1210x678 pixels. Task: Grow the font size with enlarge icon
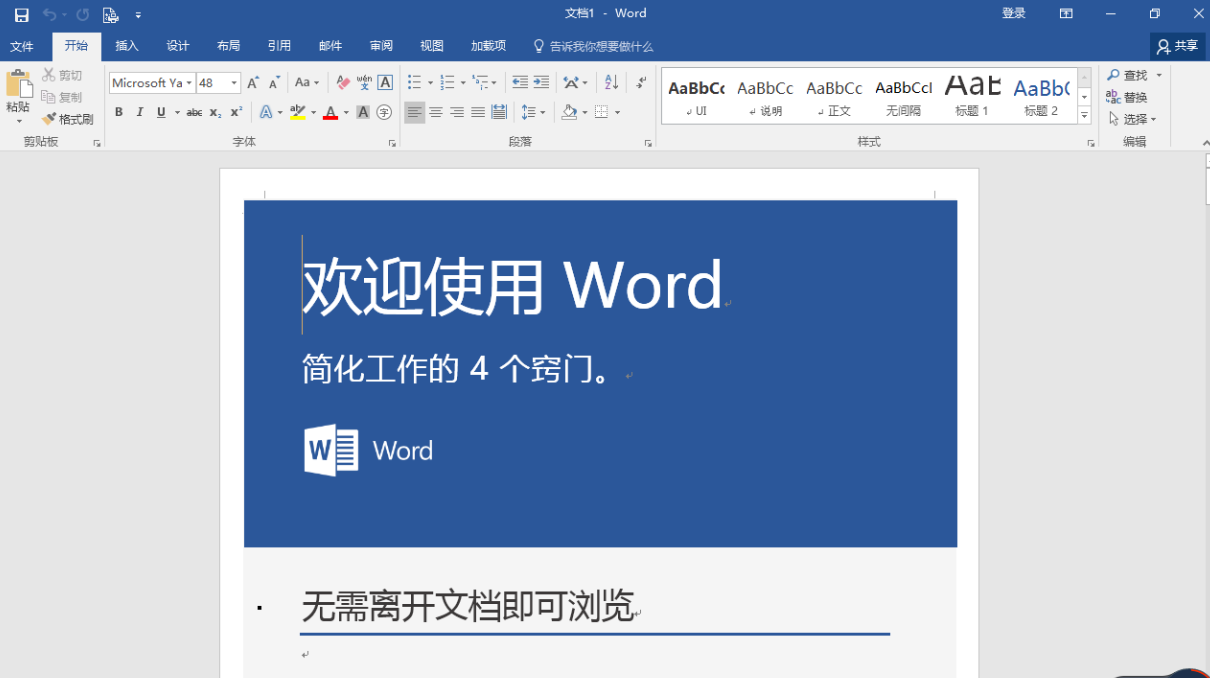(x=253, y=83)
